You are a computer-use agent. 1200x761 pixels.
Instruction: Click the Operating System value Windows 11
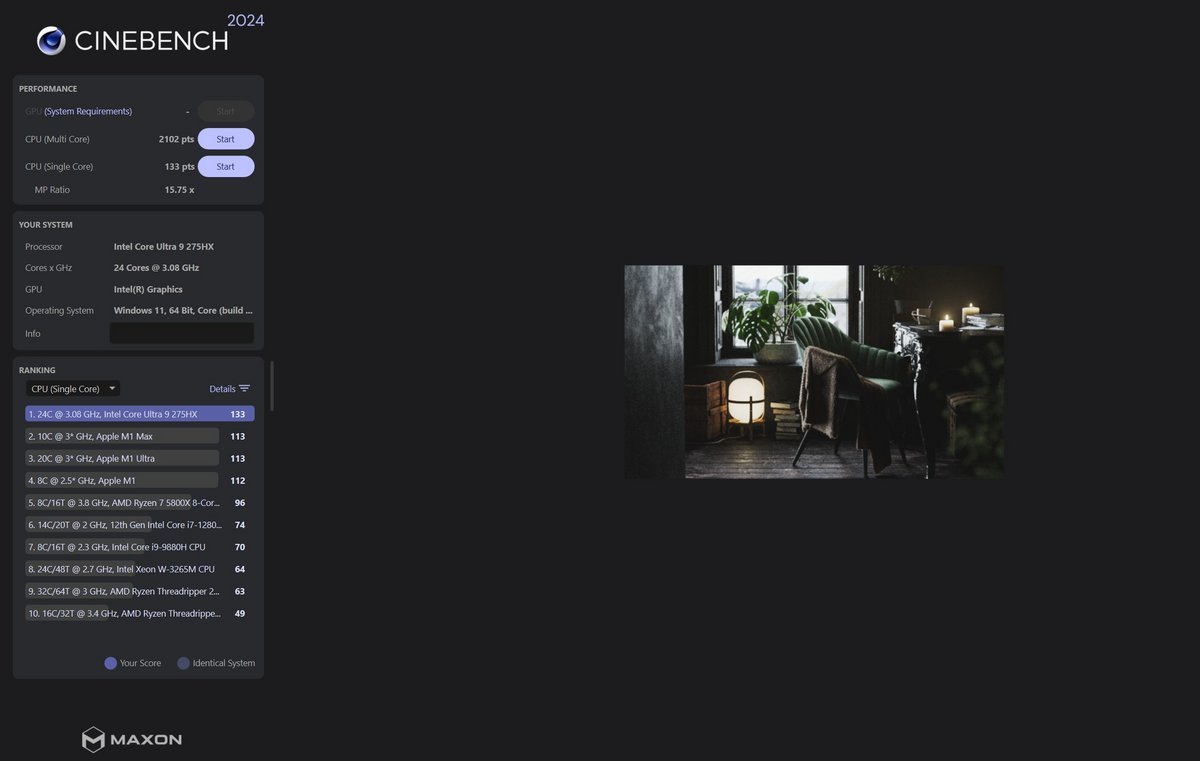[183, 311]
